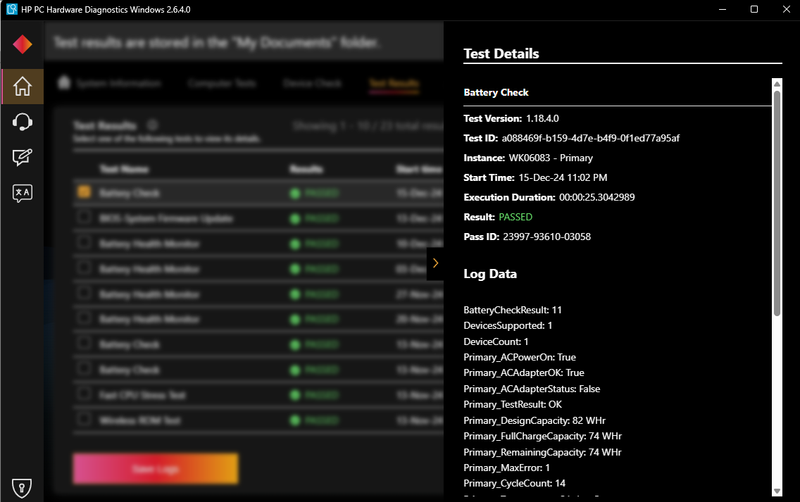The height and width of the screenshot is (502, 800).
Task: Minimize the HP PC Hardware Diagnostics window
Action: tap(722, 9)
